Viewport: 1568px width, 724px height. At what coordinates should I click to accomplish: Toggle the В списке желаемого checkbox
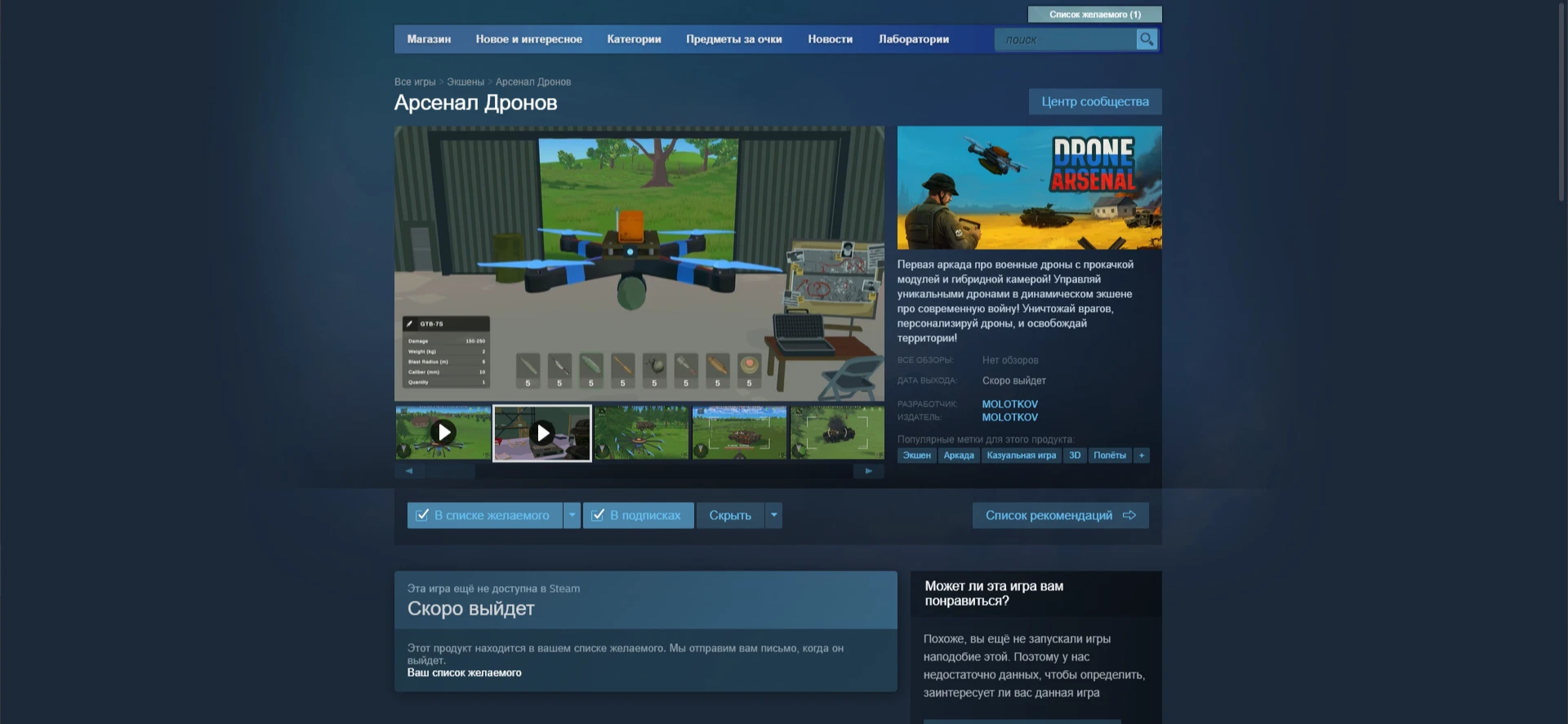point(422,515)
